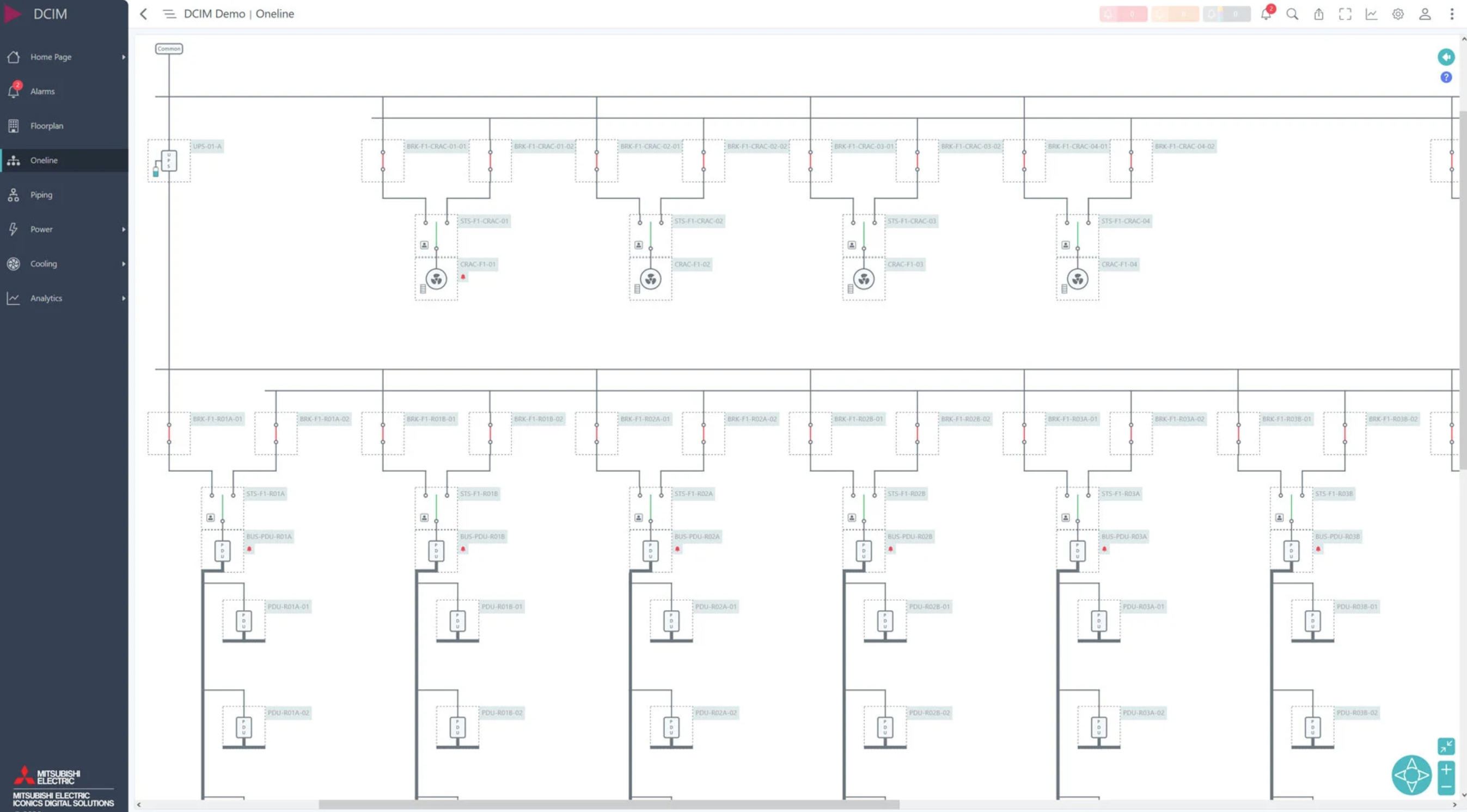The width and height of the screenshot is (1467, 812).
Task: Click the PDU-R02A-01 device symbol
Action: pyautogui.click(x=671, y=621)
